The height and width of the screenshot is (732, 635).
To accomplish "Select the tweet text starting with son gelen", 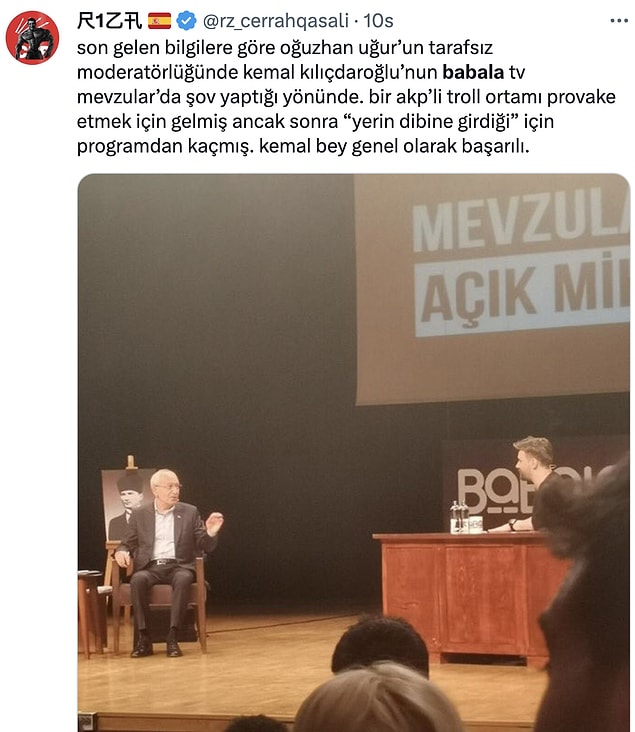I will [x=346, y=97].
